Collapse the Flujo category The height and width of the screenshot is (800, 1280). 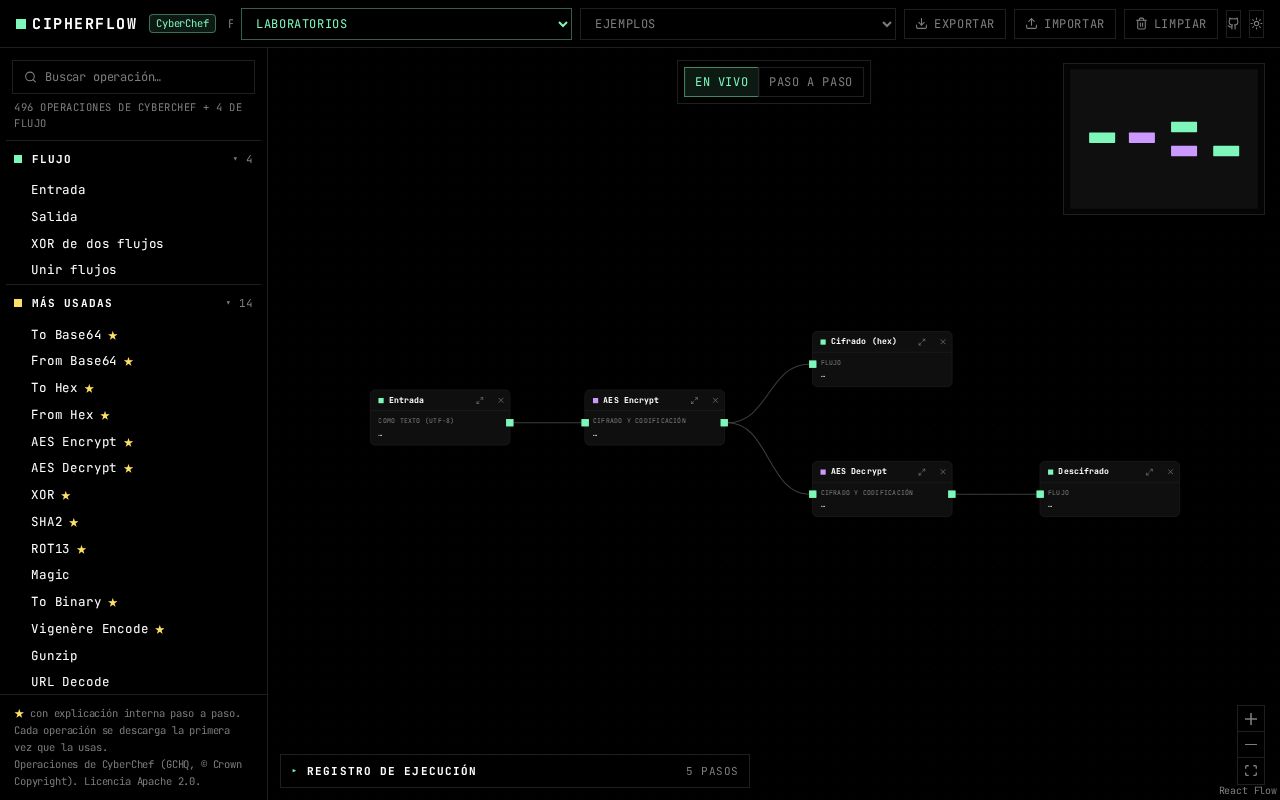[133, 159]
